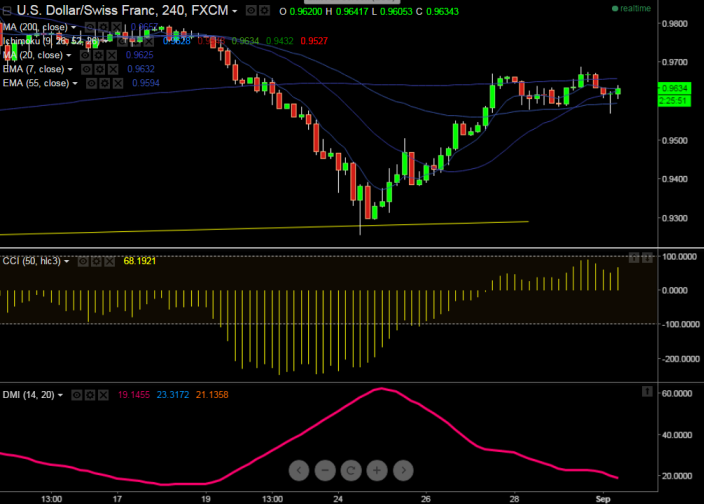The width and height of the screenshot is (704, 504).
Task: Click the pink DMI value 19.1455
Action: coord(134,395)
